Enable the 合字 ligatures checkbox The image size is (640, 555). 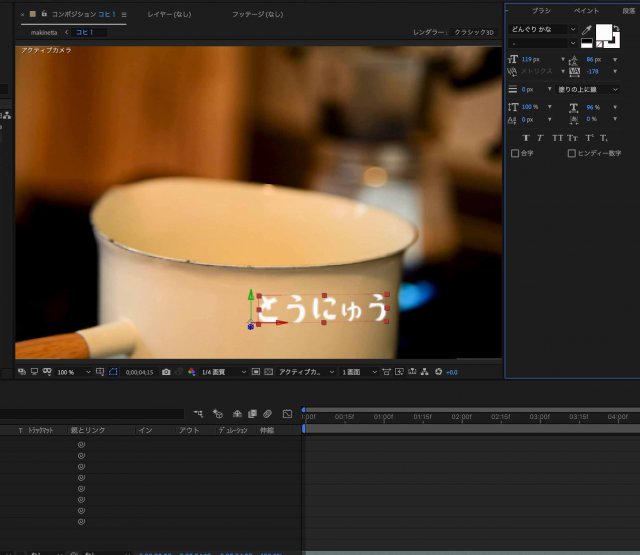515,153
